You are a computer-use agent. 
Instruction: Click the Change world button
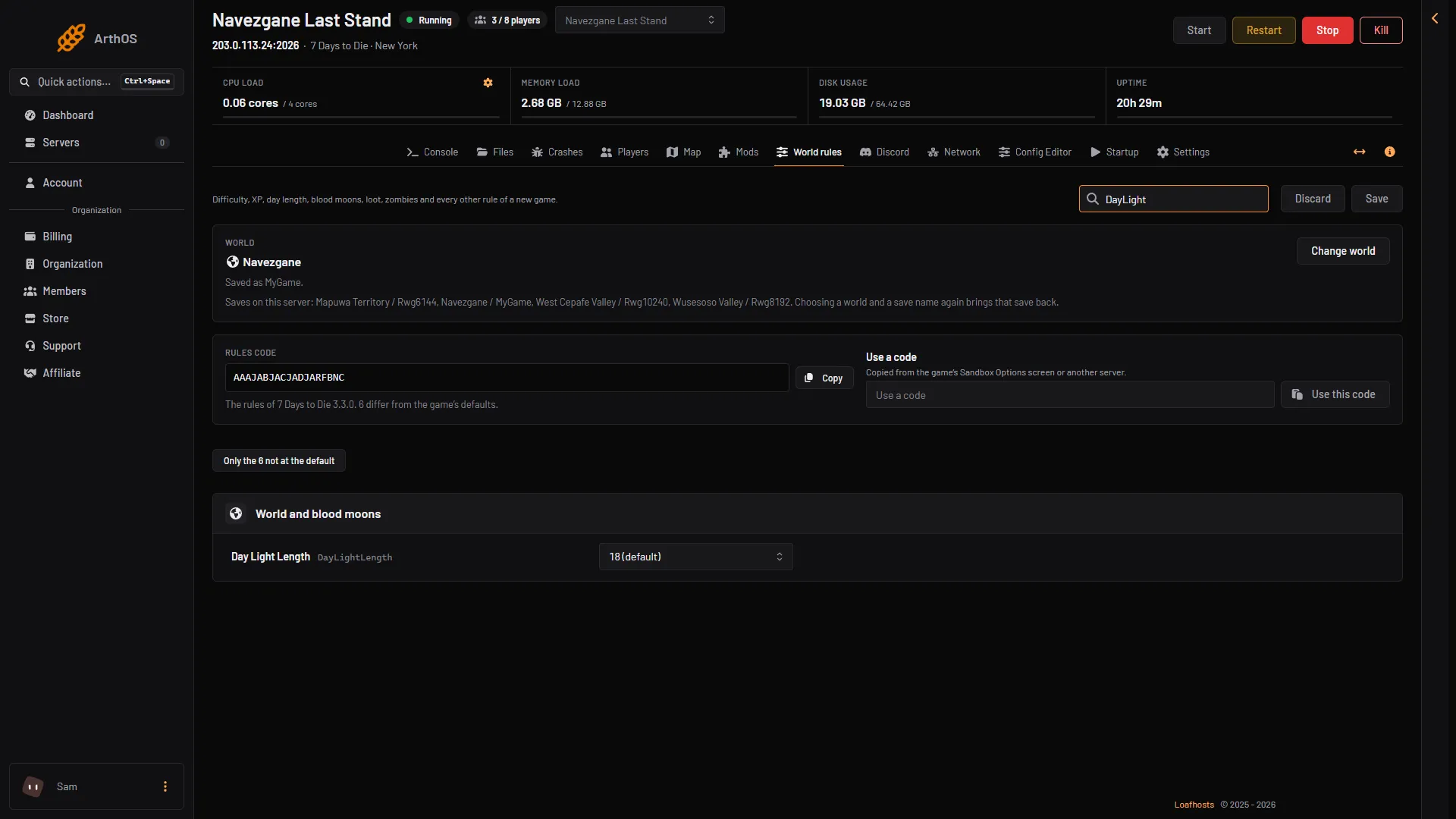(x=1342, y=251)
